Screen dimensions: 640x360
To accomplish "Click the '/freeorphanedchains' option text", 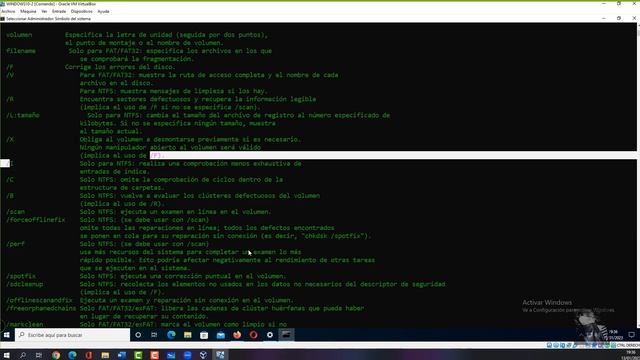I will pyautogui.click(x=41, y=308).
